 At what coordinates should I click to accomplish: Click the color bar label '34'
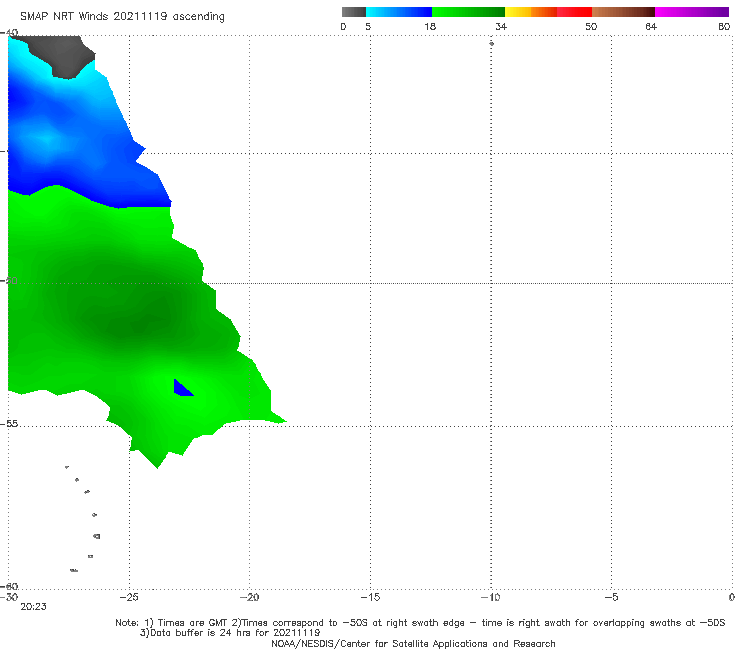pos(501,26)
